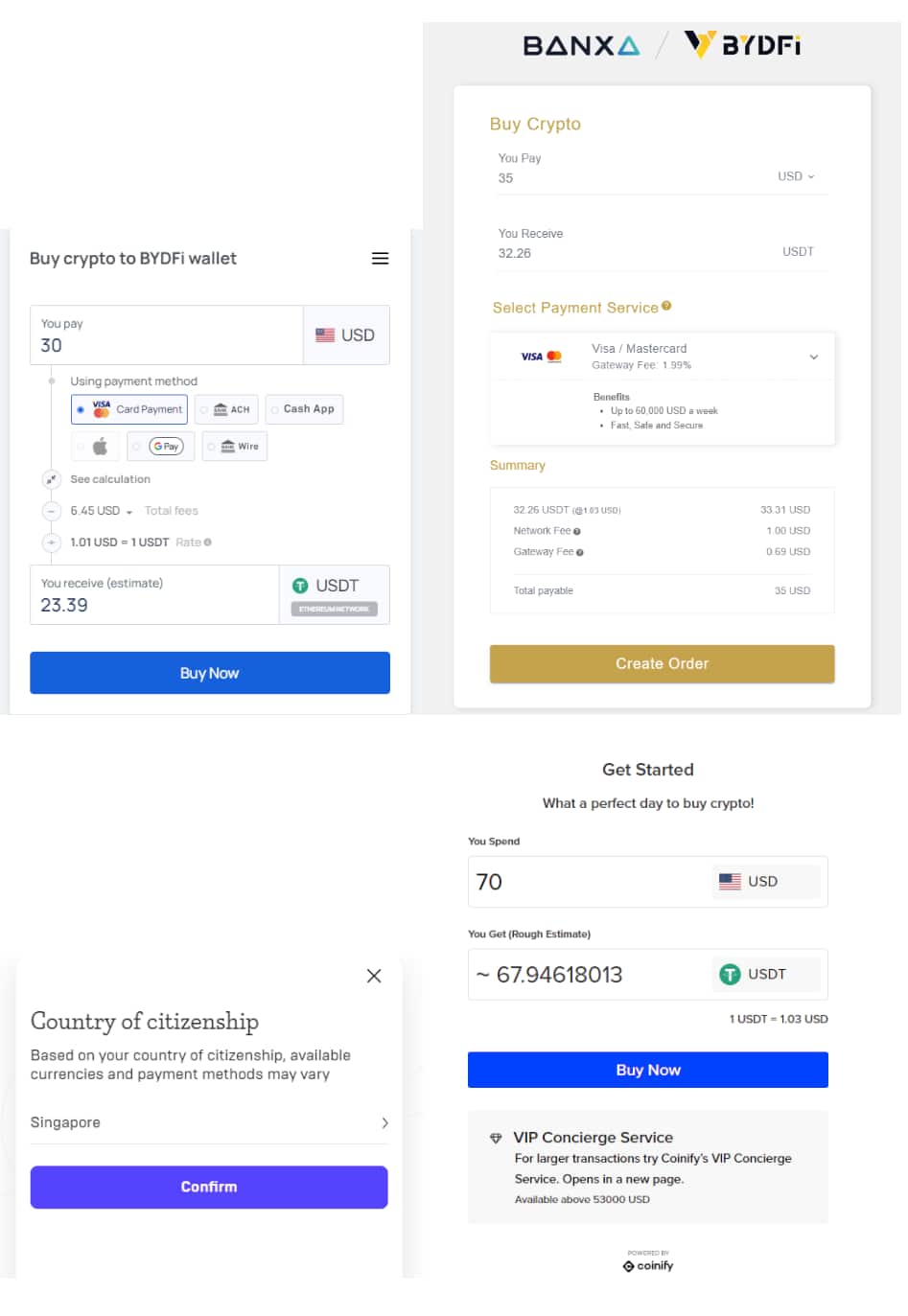
Task: Click the USDT token icon in You Get field
Action: point(730,974)
